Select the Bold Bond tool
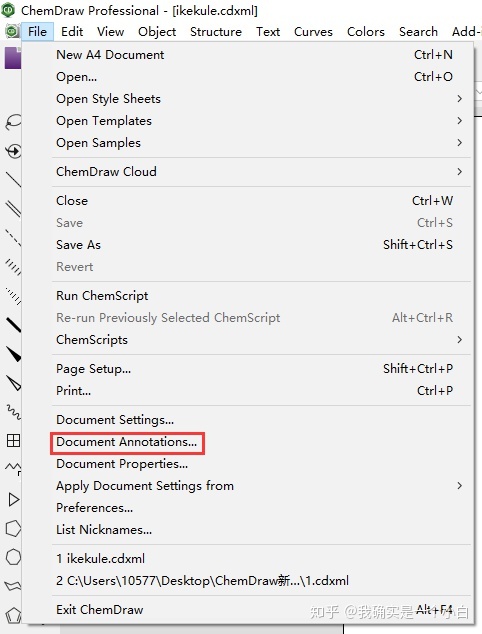This screenshot has width=482, height=634. 13,325
